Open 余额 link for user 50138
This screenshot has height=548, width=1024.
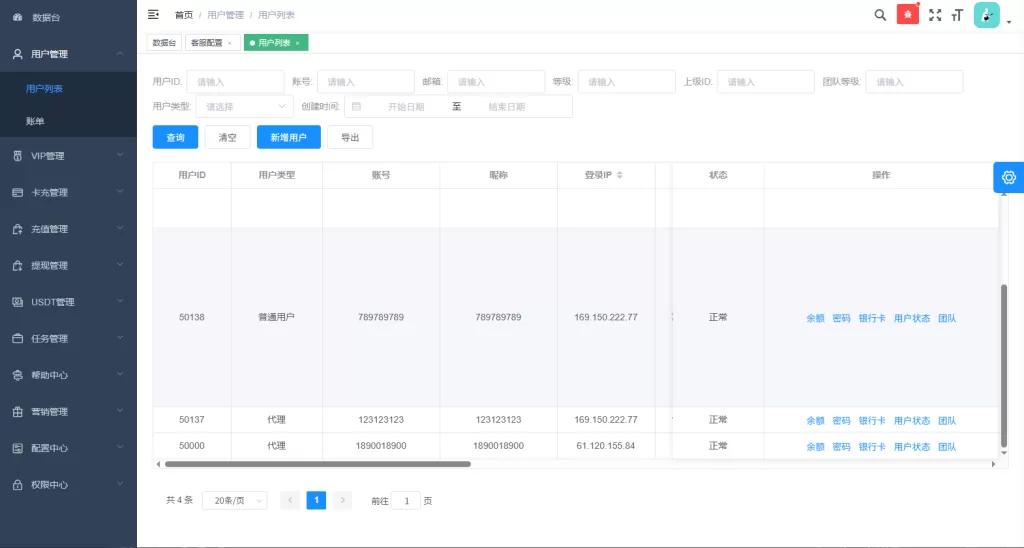[815, 318]
